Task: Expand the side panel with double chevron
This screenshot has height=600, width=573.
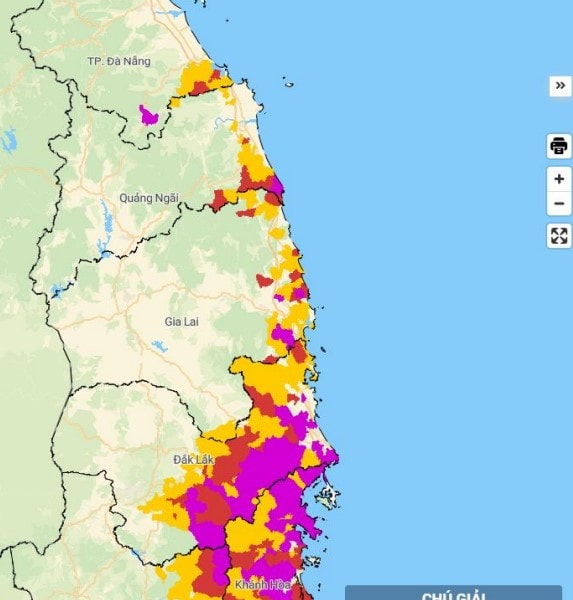Action: point(560,86)
